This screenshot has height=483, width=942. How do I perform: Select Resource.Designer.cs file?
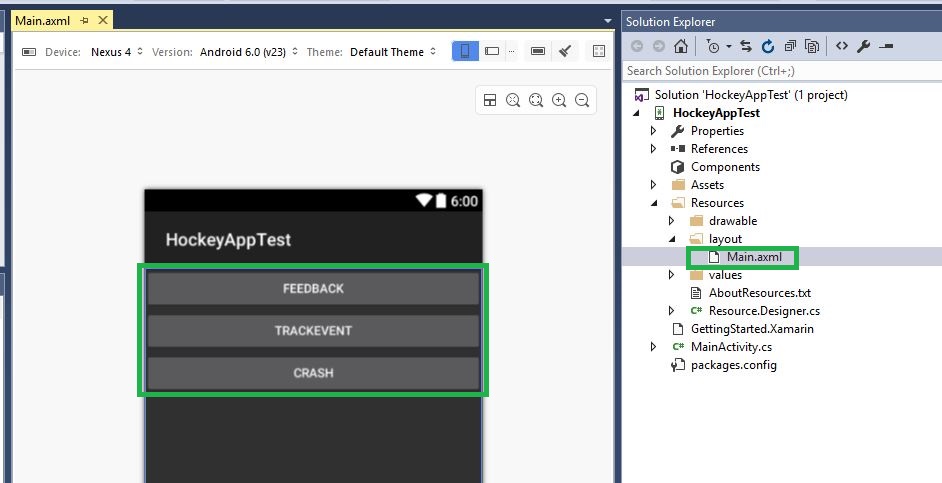point(764,311)
